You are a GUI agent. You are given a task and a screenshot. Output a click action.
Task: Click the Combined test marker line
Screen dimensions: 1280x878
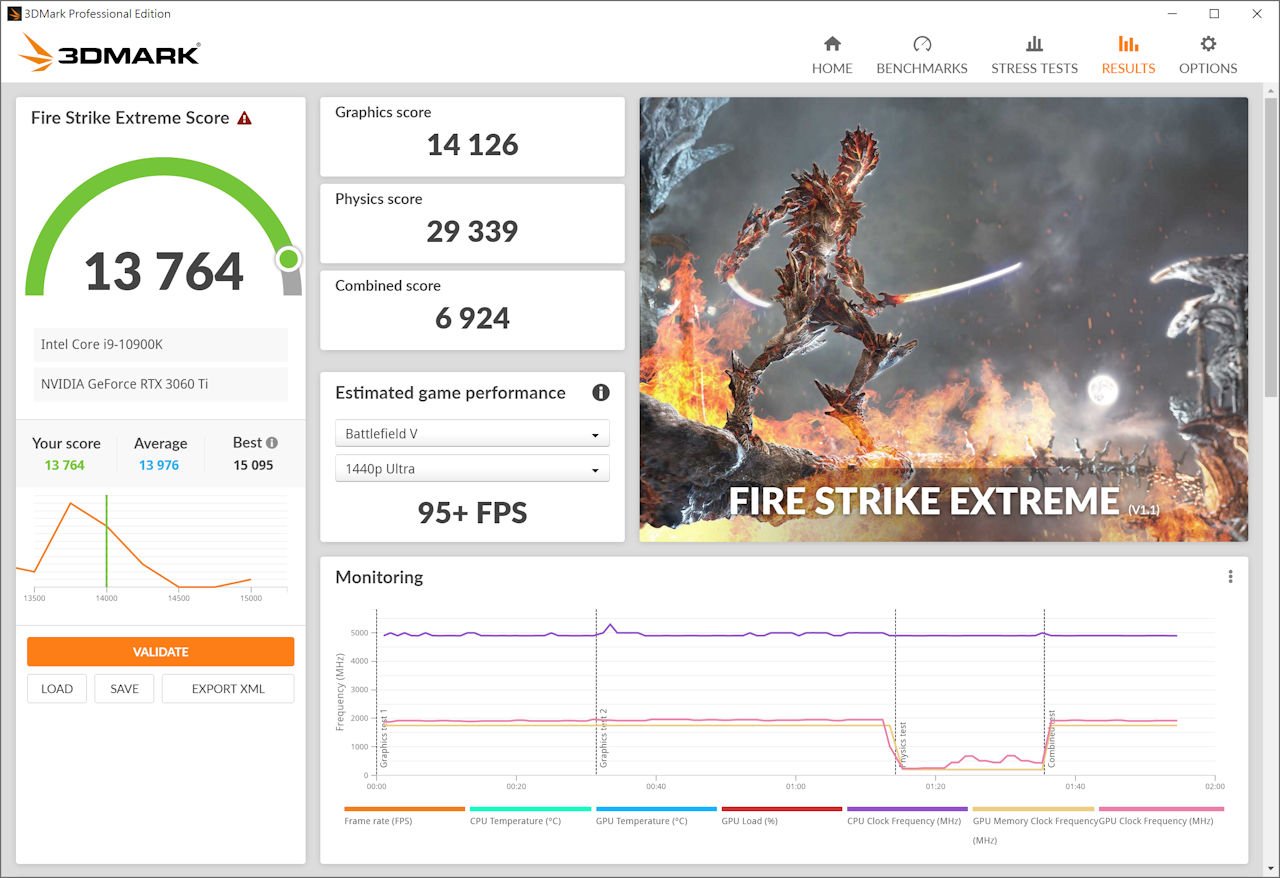click(x=1044, y=691)
